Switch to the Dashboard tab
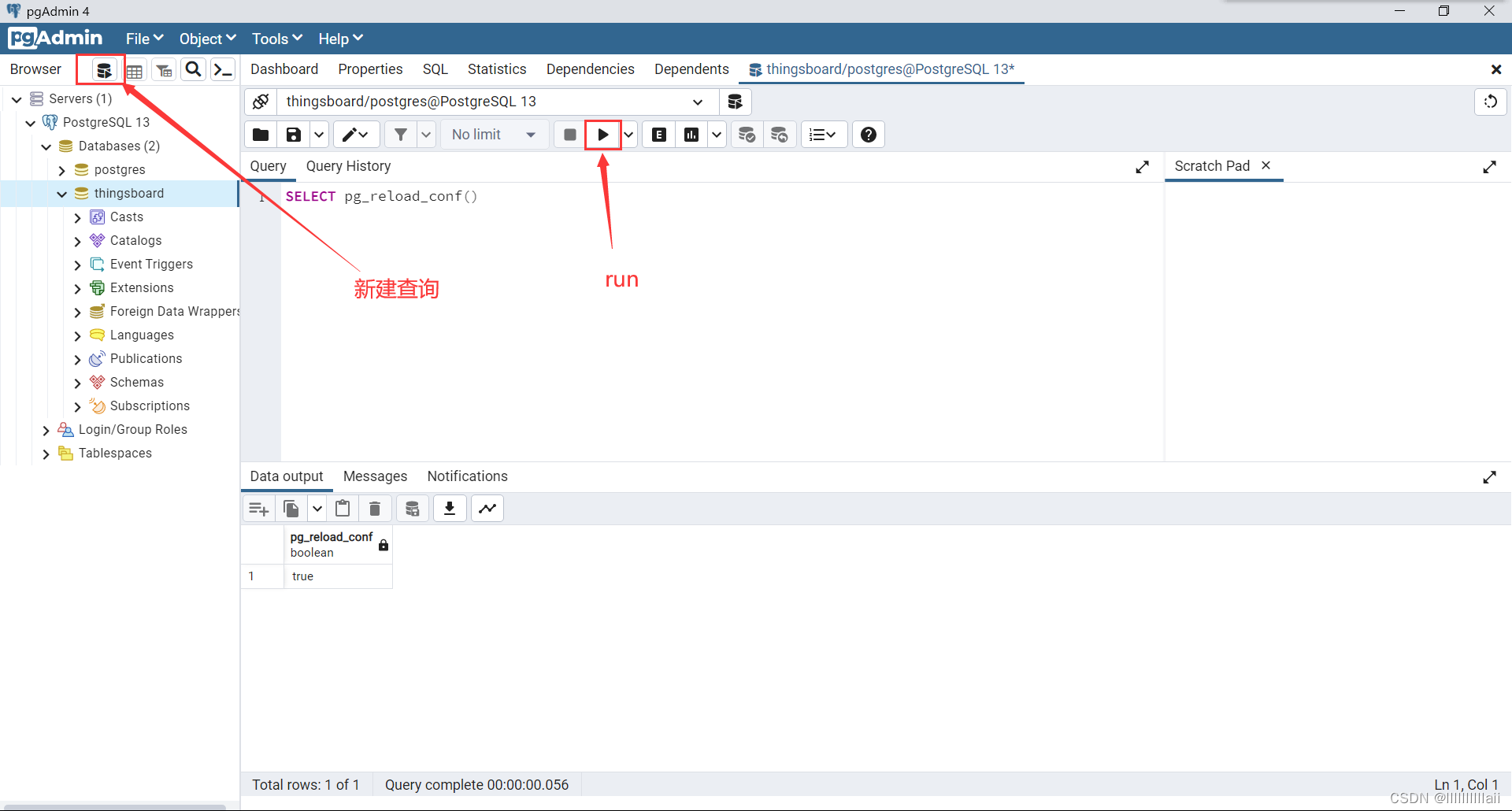This screenshot has height=811, width=1512. pyautogui.click(x=284, y=69)
